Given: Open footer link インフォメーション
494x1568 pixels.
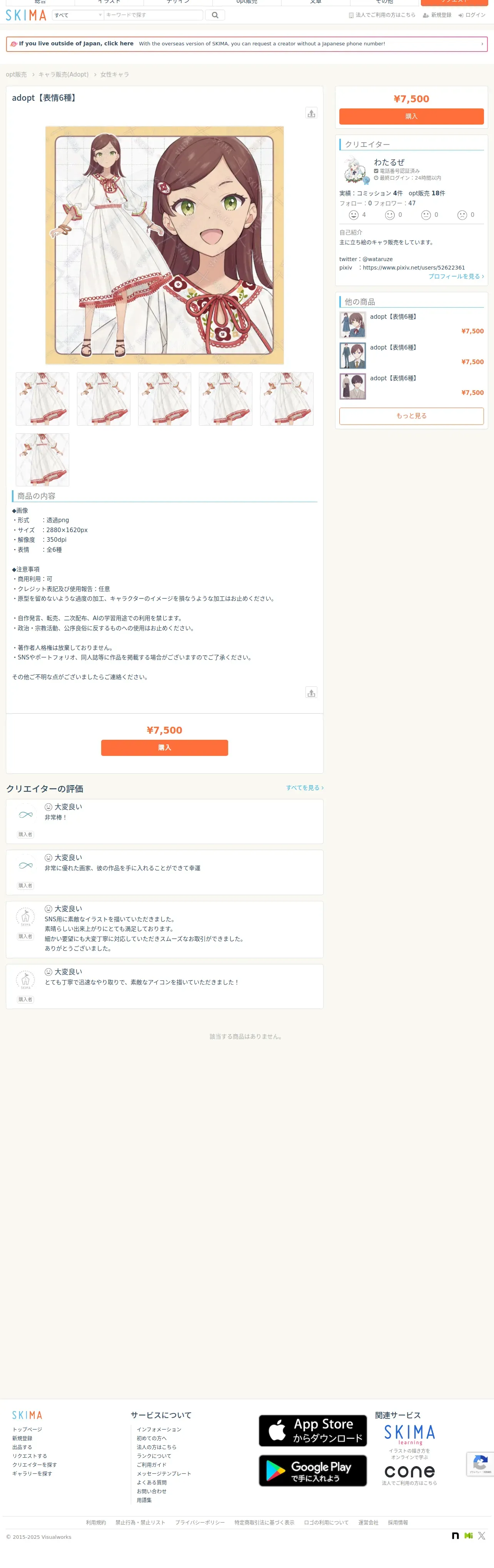Looking at the screenshot, I should pyautogui.click(x=159, y=1429).
